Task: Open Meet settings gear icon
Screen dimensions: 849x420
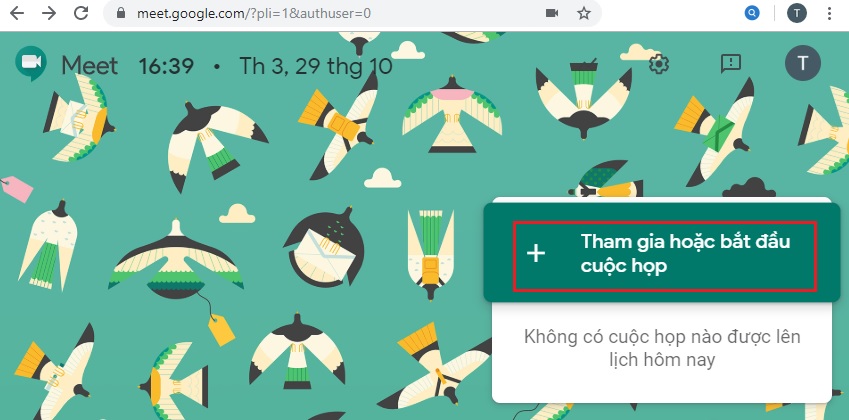Action: coord(659,64)
